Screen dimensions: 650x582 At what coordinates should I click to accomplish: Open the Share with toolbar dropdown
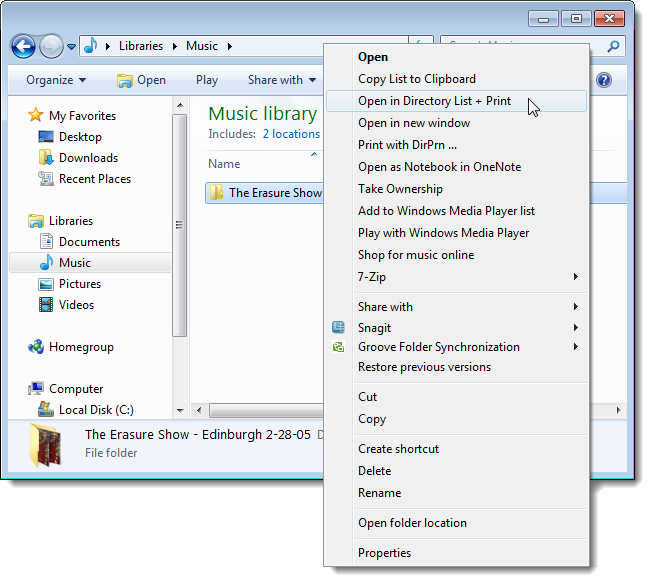coord(282,80)
